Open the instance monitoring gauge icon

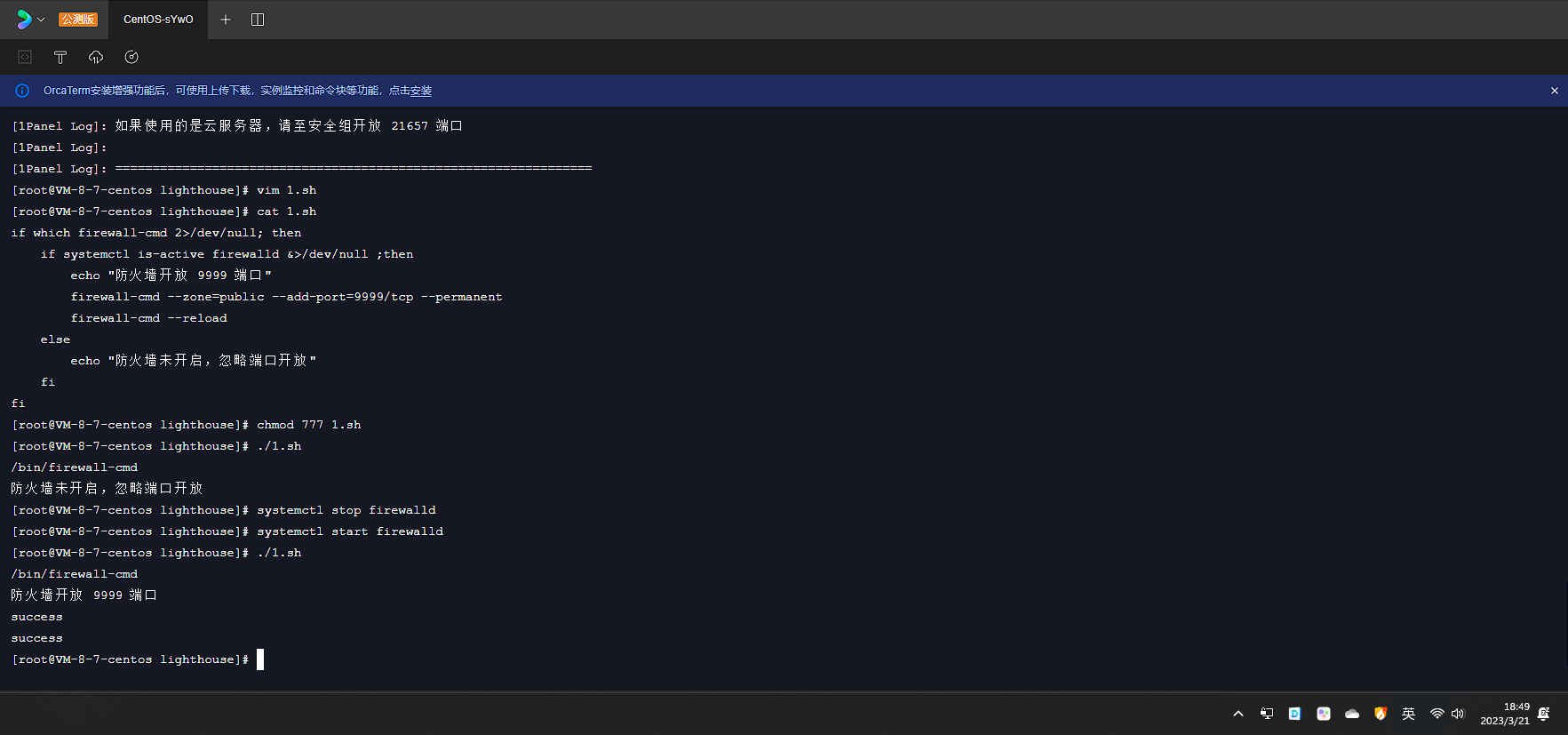click(x=131, y=57)
